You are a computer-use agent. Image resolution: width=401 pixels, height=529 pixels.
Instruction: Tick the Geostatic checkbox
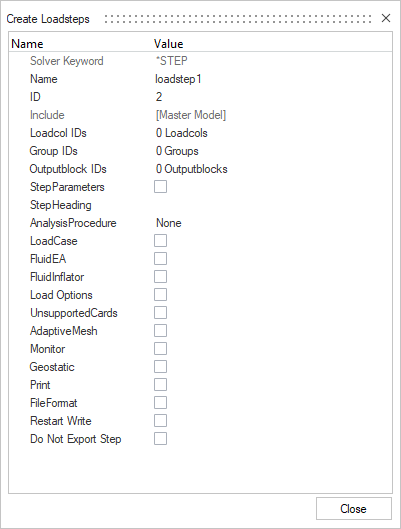point(160,367)
